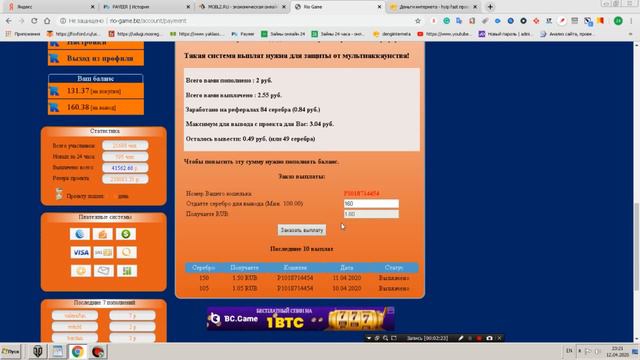
Task: Click the 11.04.2020 payout date cell
Action: click(x=347, y=278)
